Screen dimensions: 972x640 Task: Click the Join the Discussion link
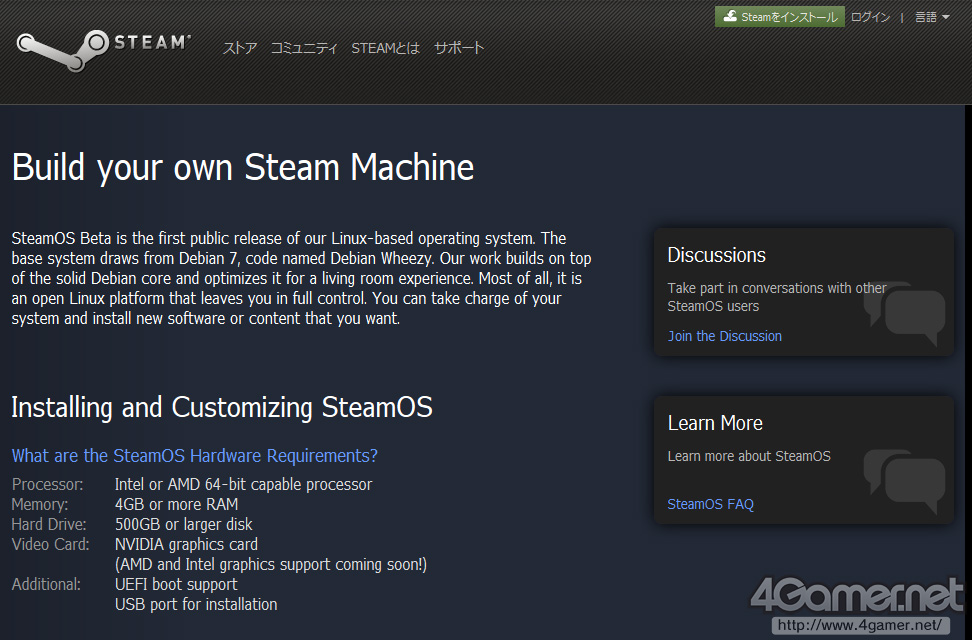point(725,336)
